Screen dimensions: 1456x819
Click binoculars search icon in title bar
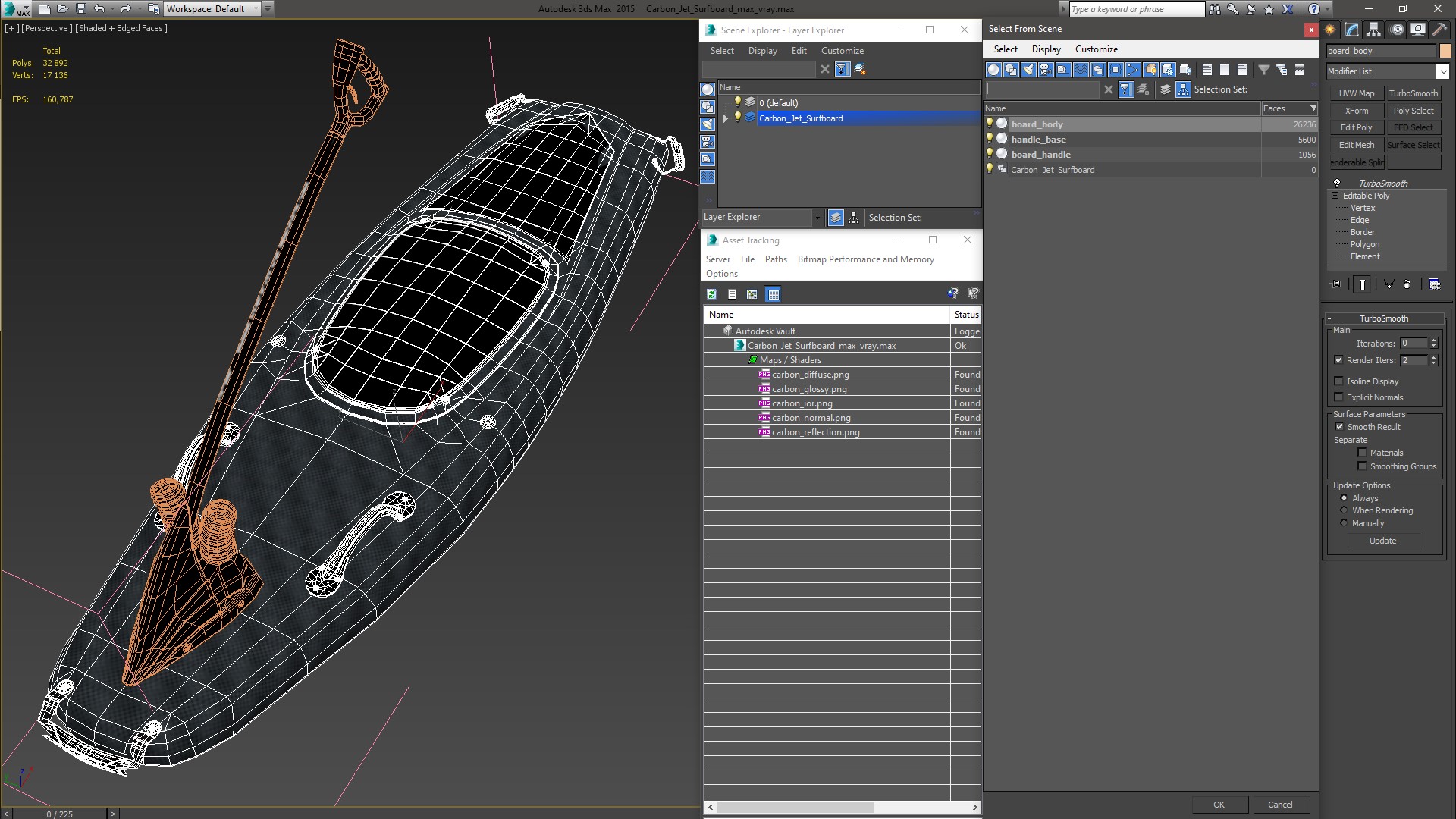coord(1215,9)
